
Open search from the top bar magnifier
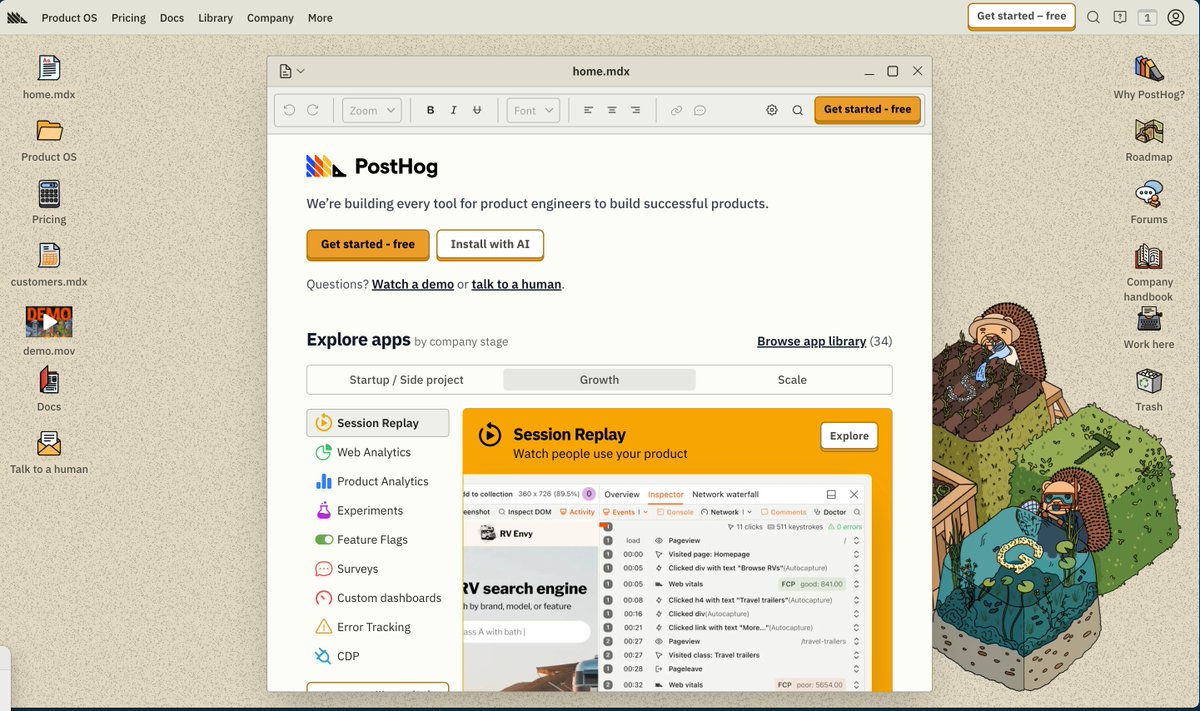tap(1094, 17)
